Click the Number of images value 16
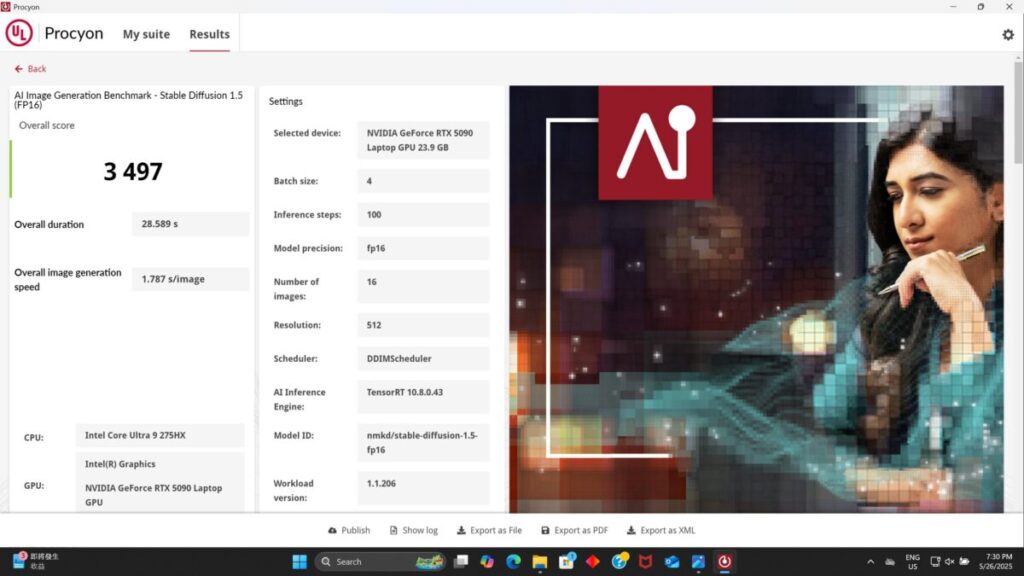Viewport: 1024px width, 576px height. [x=423, y=287]
